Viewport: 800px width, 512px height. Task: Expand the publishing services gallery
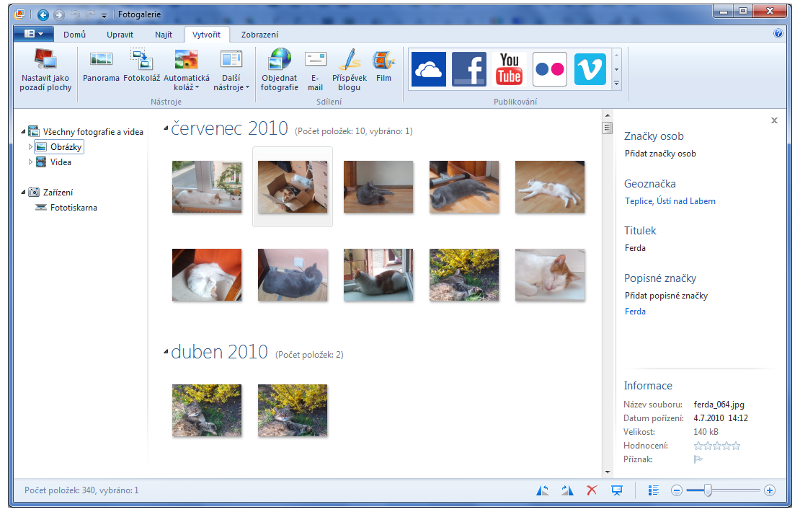click(617, 84)
